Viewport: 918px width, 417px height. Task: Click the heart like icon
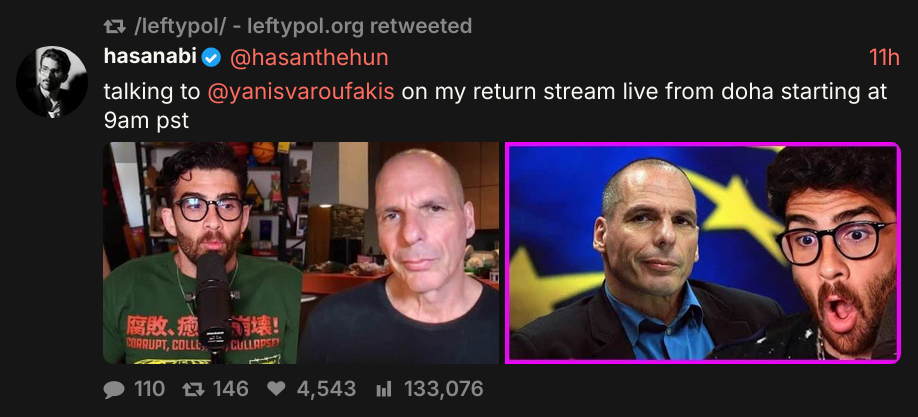pyautogui.click(x=276, y=389)
